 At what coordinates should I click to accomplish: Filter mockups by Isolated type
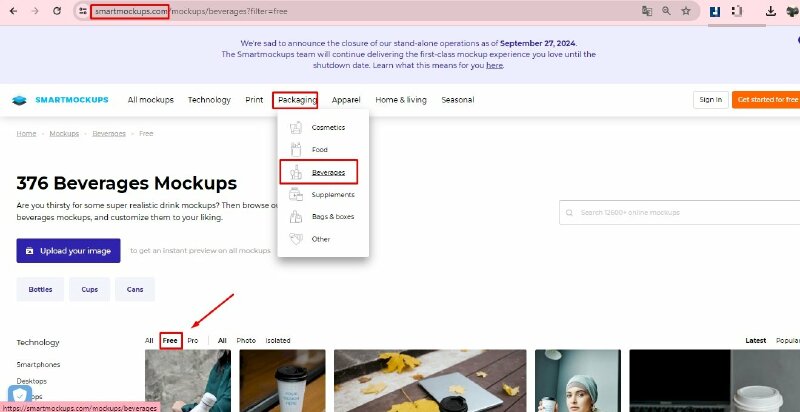tap(278, 341)
